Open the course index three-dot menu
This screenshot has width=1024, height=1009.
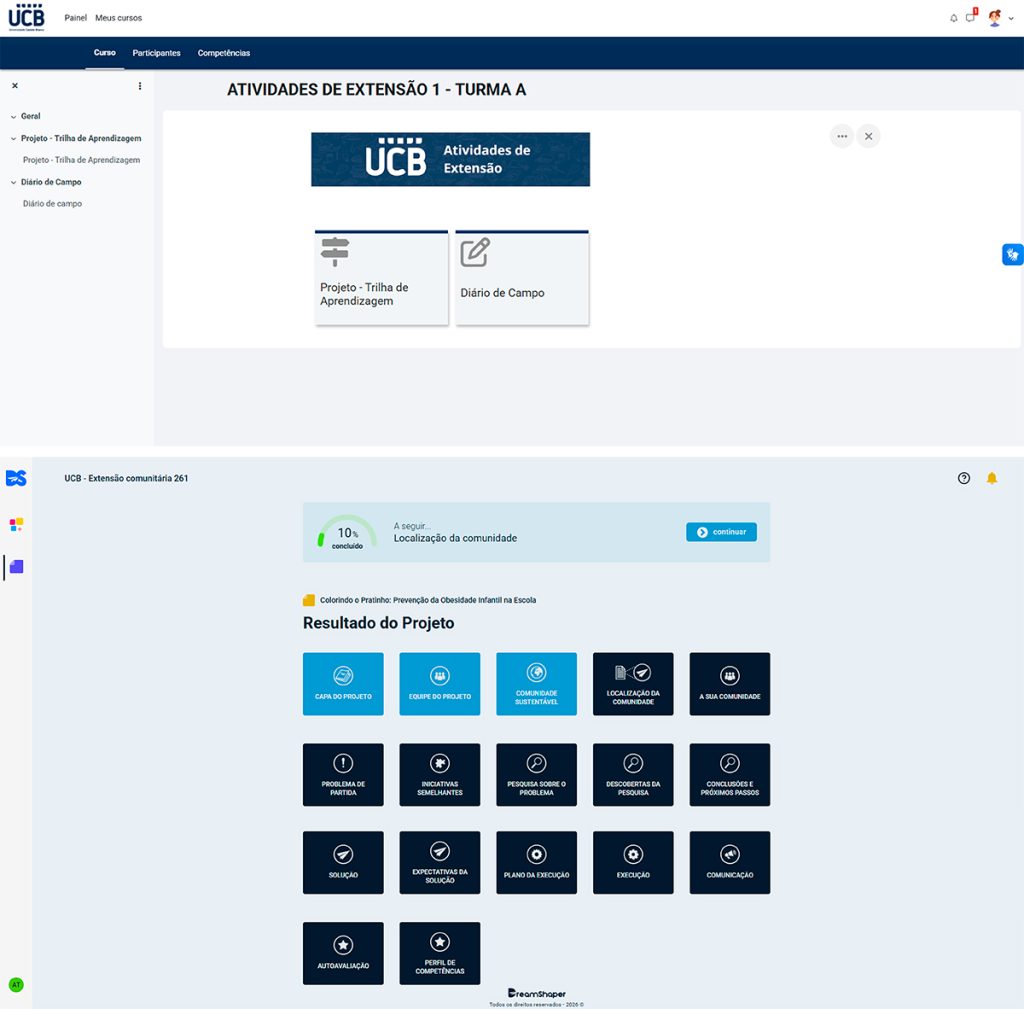140,86
